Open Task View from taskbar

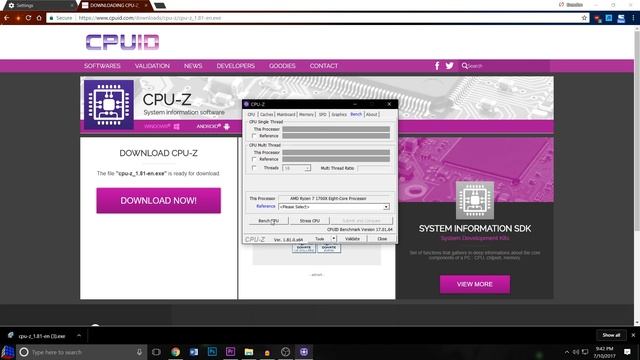[156, 352]
